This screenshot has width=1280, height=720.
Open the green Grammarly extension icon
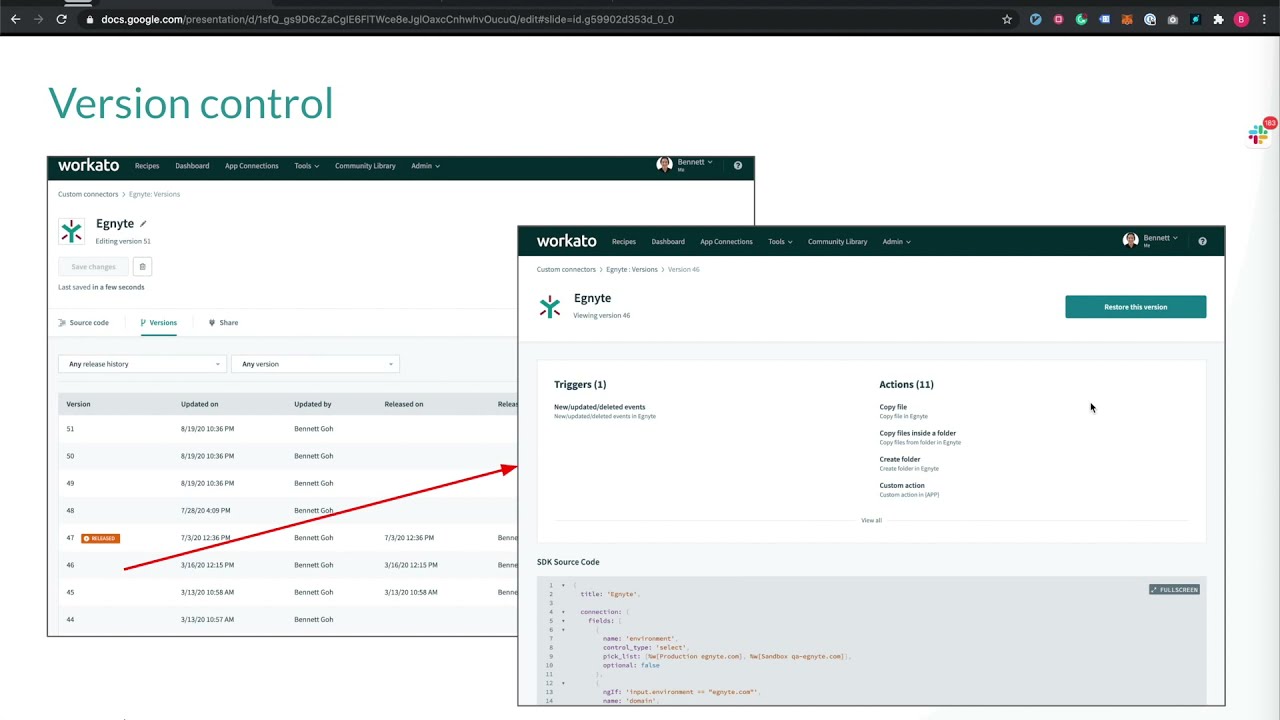click(1081, 19)
